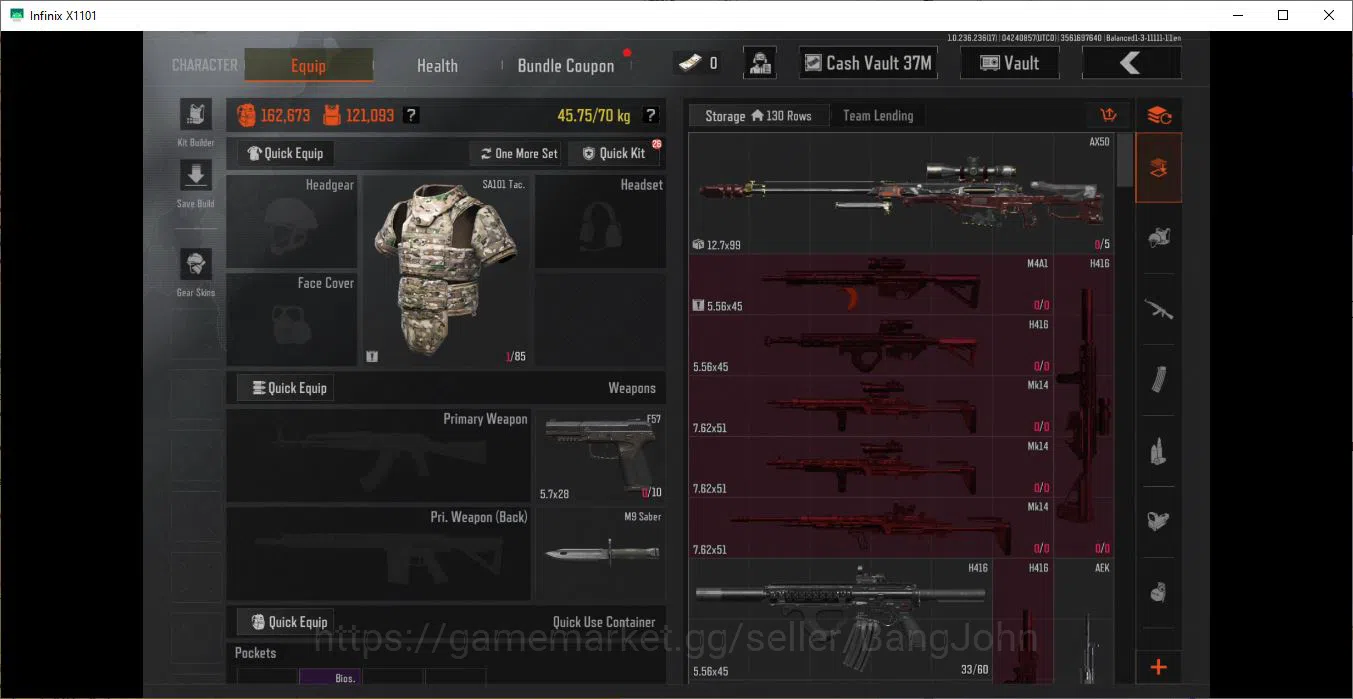The image size is (1353, 699).
Task: Click the 45.75/70 kg weight text
Action: tap(594, 116)
